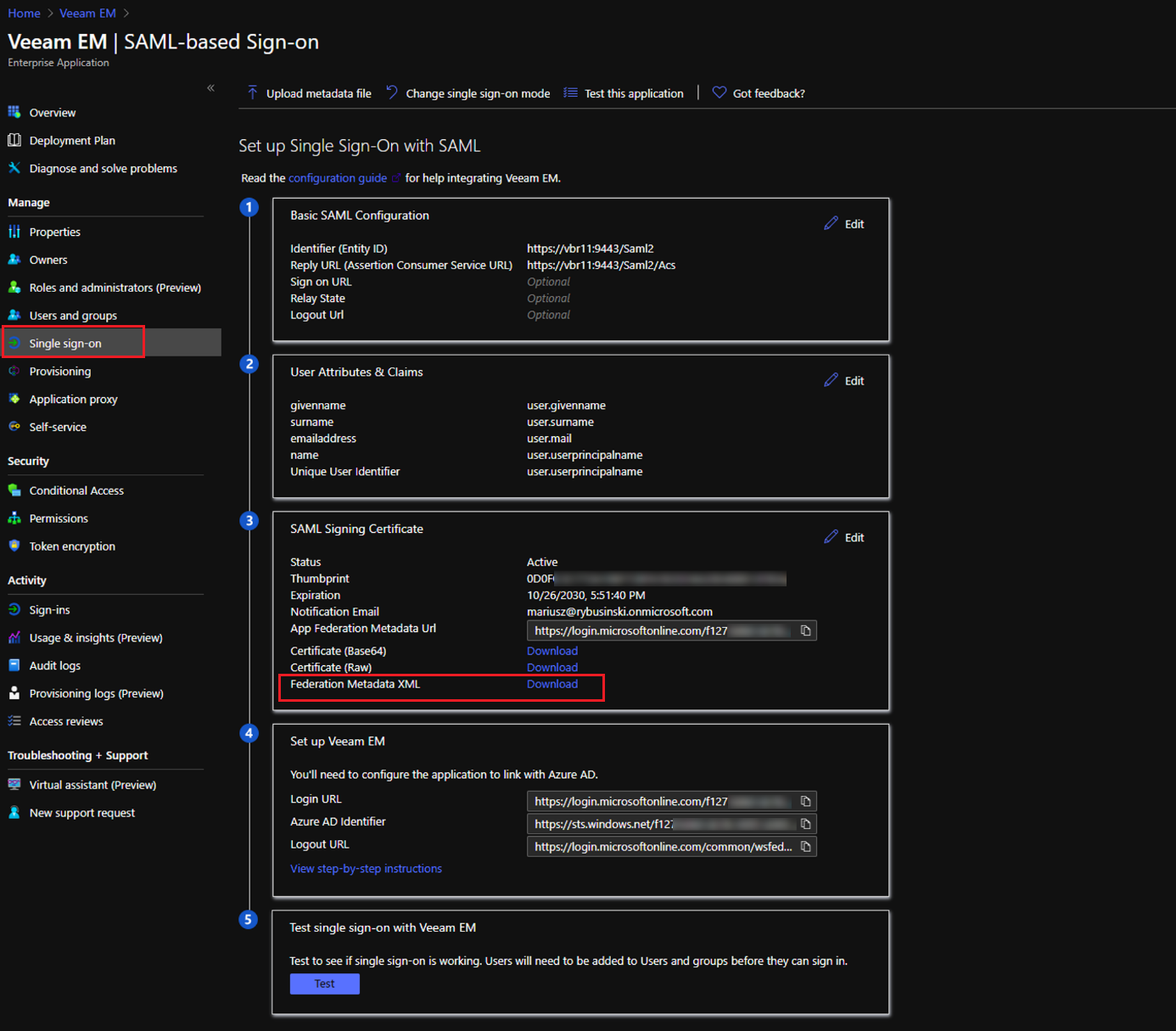Click the Logout URL text field
Image resolution: width=1176 pixels, height=1031 pixels.
tap(671, 847)
